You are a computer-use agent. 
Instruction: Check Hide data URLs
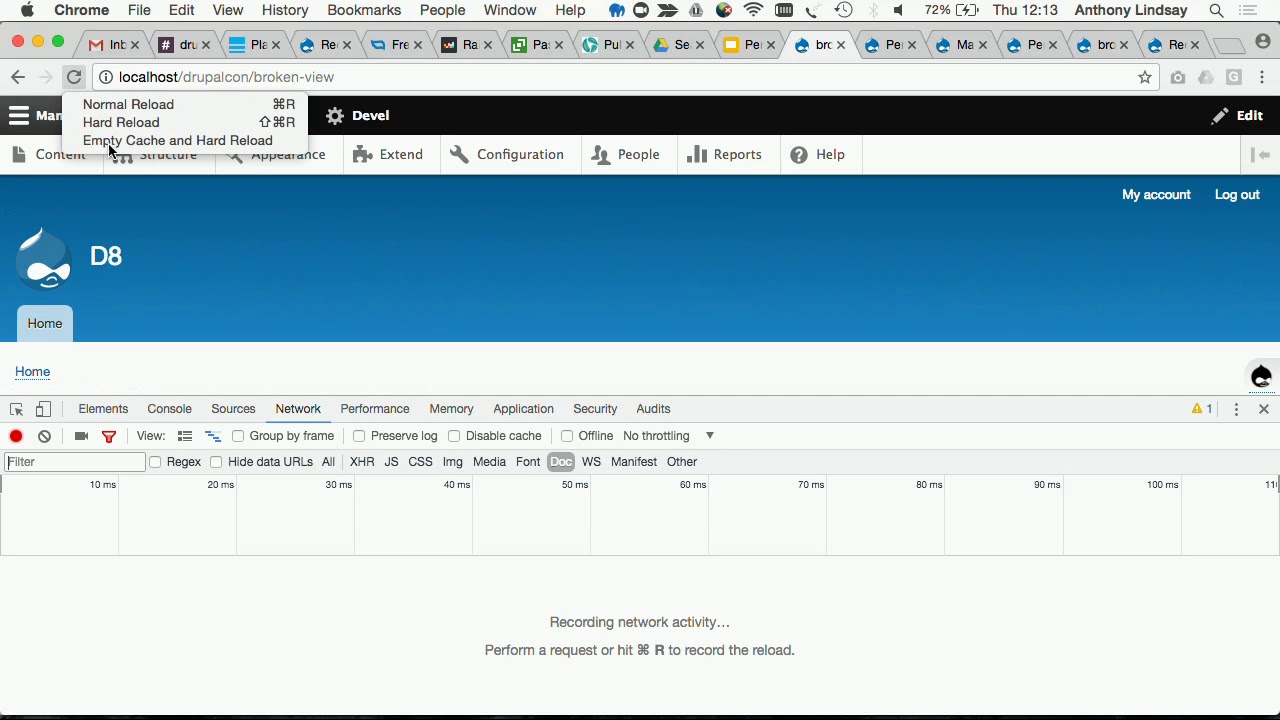(216, 462)
